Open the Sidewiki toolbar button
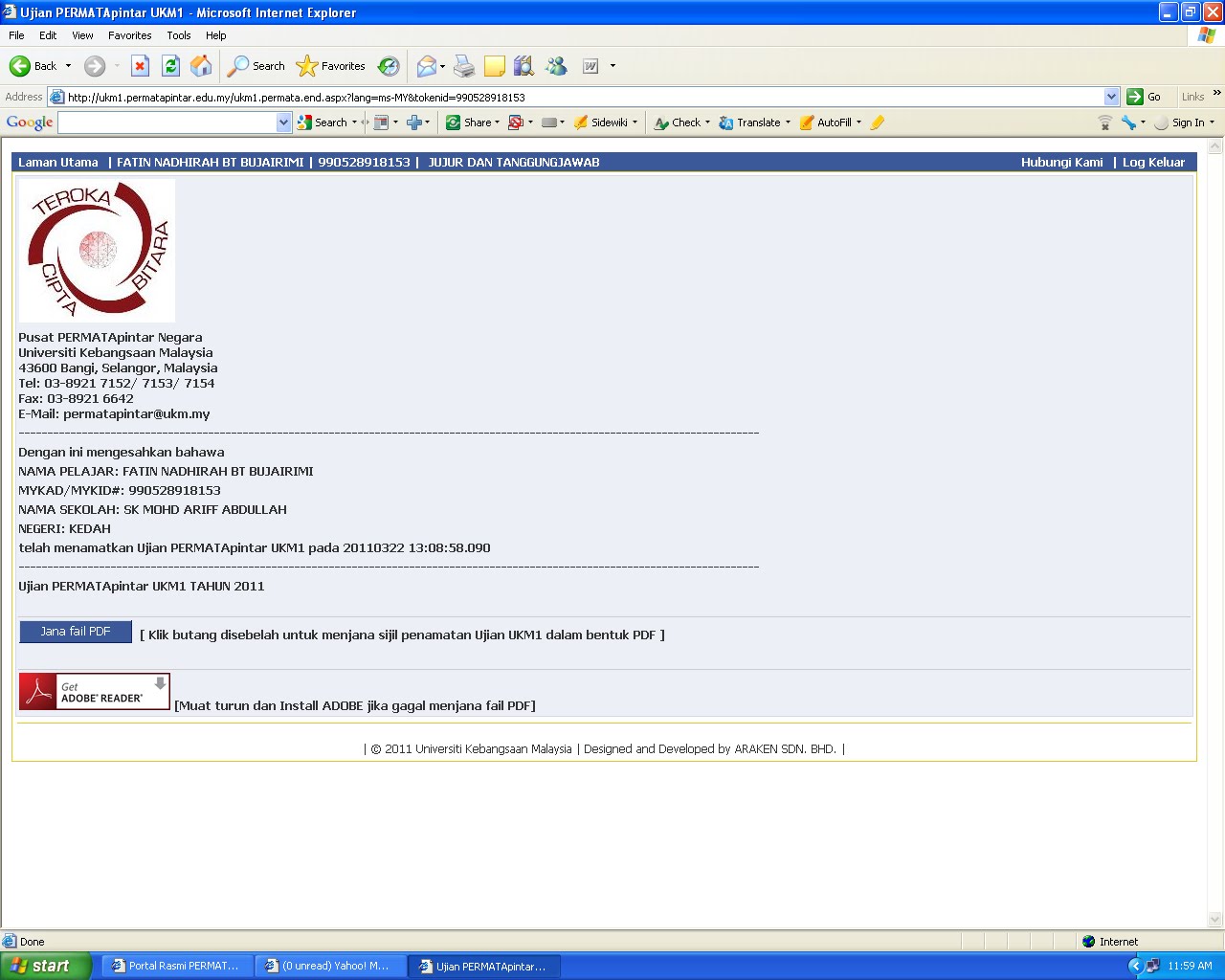The width and height of the screenshot is (1225, 980). [601, 122]
